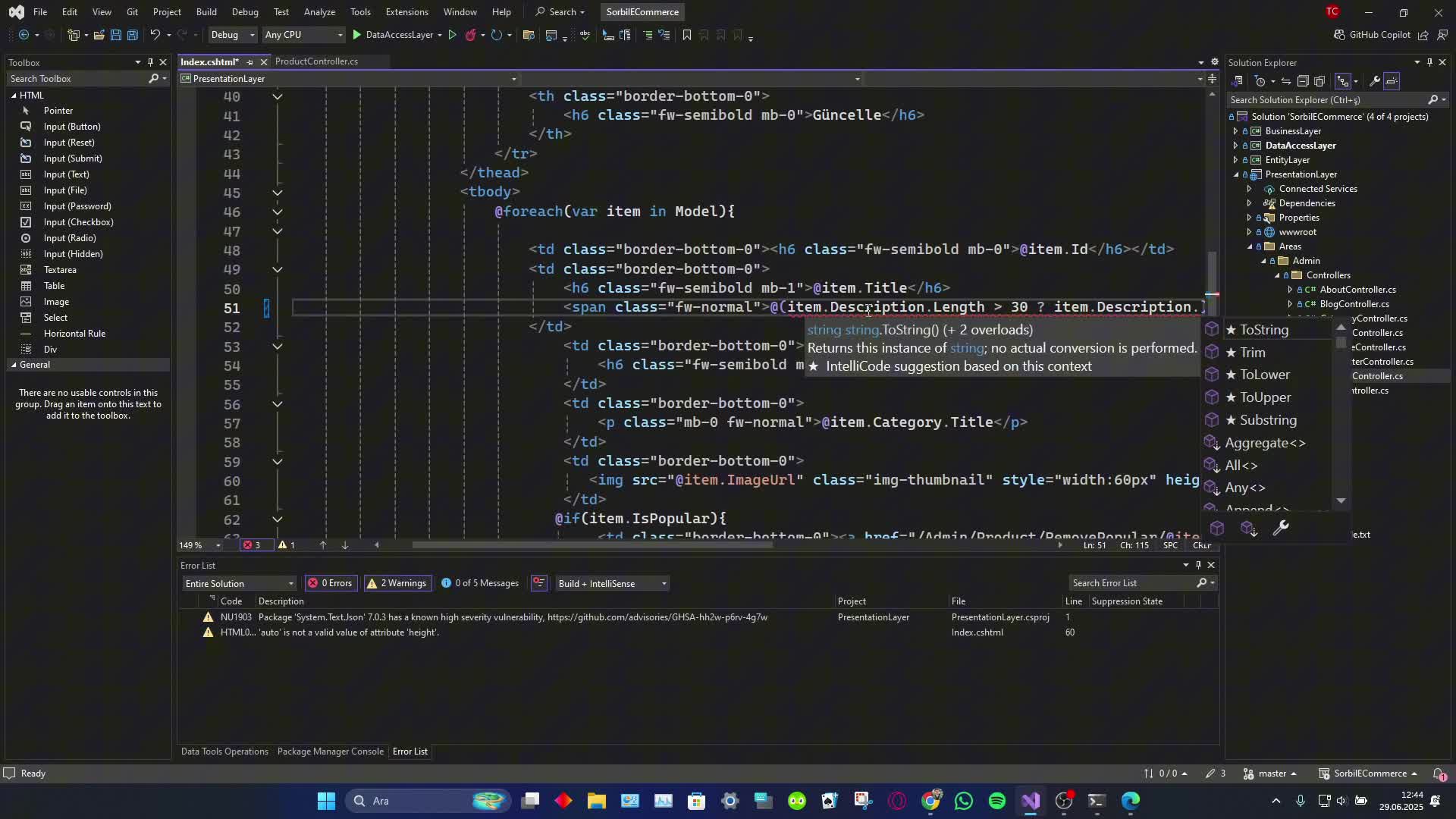Image resolution: width=1456 pixels, height=819 pixels.
Task: Open the Data Tools Operations tab
Action: [224, 752]
